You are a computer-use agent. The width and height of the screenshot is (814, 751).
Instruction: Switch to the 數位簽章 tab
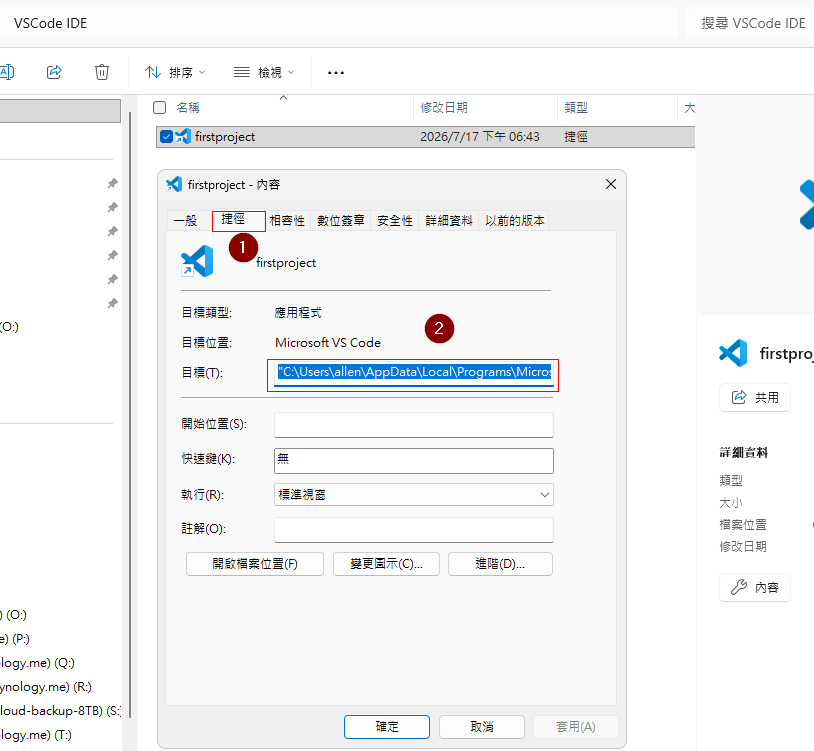341,221
